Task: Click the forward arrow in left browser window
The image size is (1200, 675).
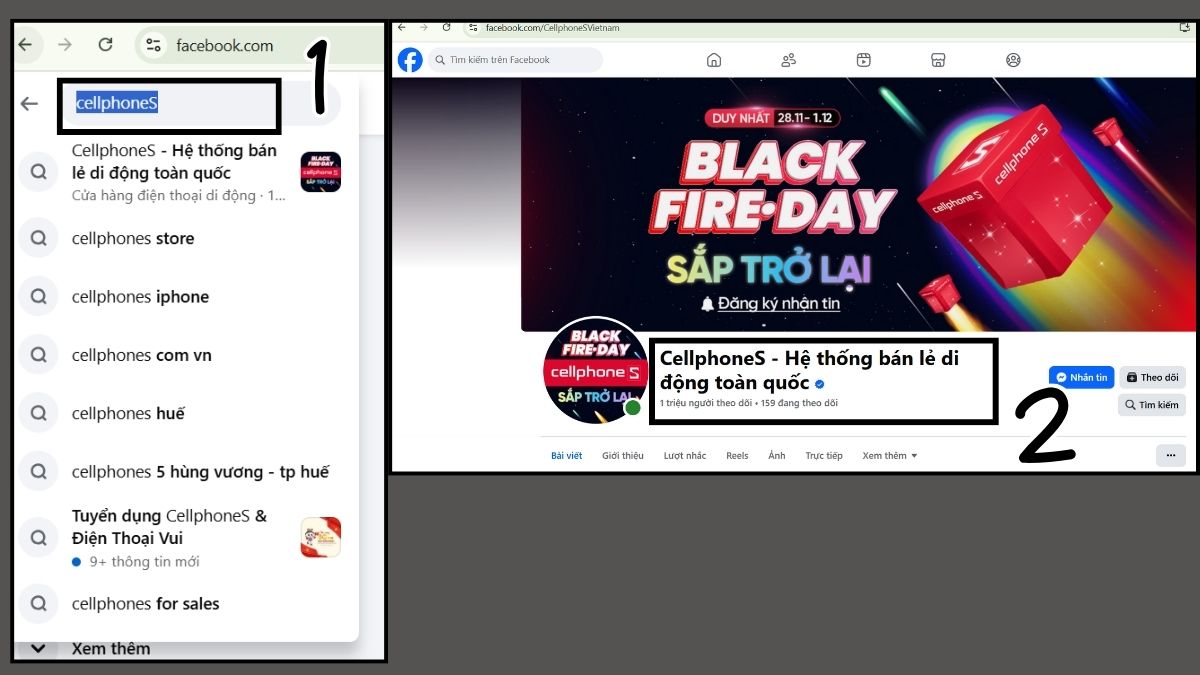Action: tap(65, 45)
